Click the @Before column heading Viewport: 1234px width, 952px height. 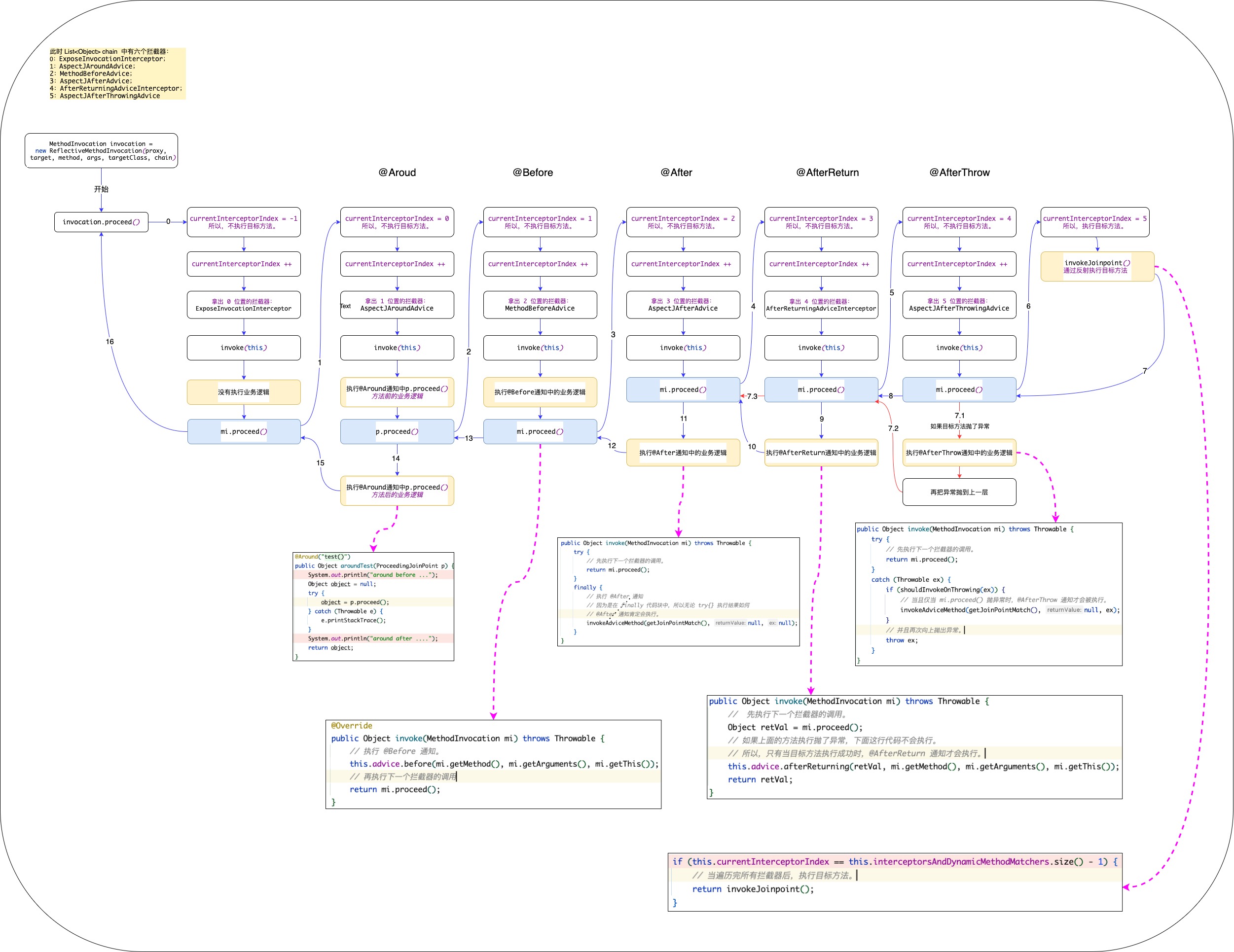[532, 172]
